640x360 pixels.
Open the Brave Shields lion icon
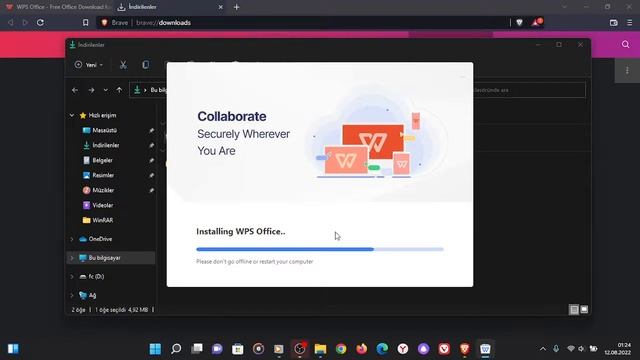519,23
